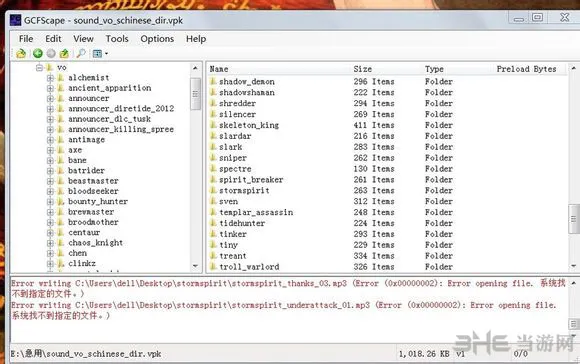Collapse the vo tree node
This screenshot has width=580, height=364.
click(40, 68)
